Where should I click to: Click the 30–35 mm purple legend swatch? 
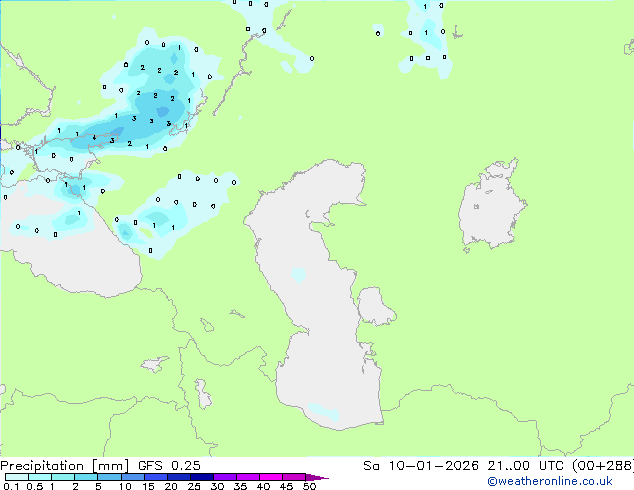click(225, 477)
